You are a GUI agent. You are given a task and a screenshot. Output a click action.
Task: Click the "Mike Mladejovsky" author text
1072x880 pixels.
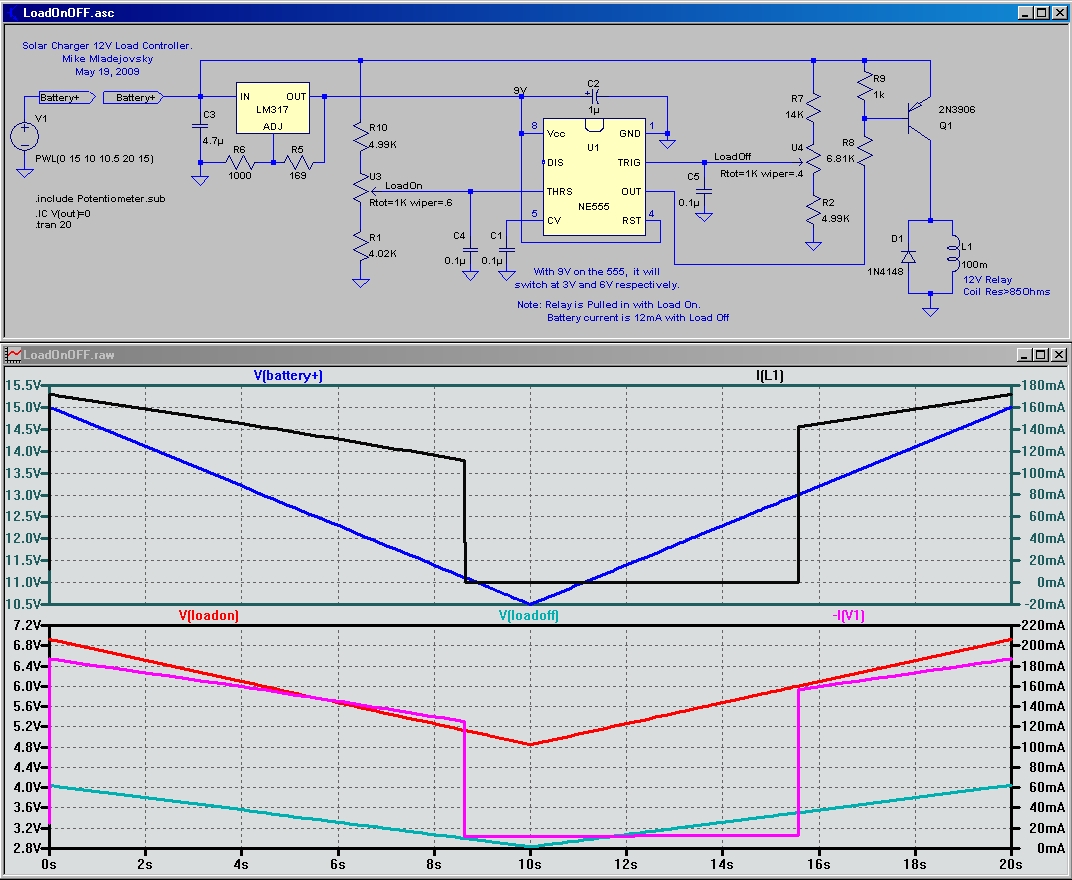point(107,59)
